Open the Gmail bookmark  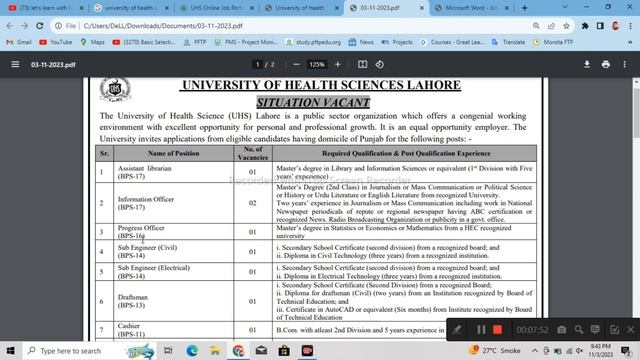pos(19,42)
